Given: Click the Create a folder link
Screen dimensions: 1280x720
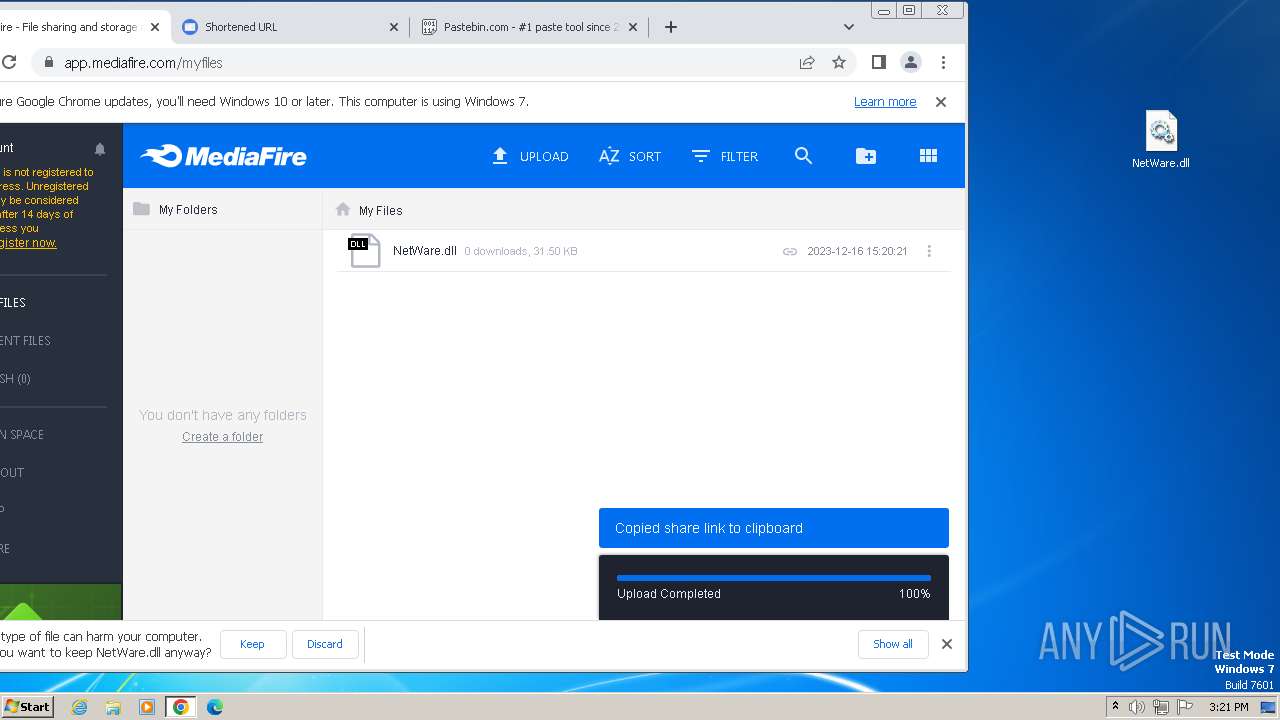Looking at the screenshot, I should [x=222, y=437].
